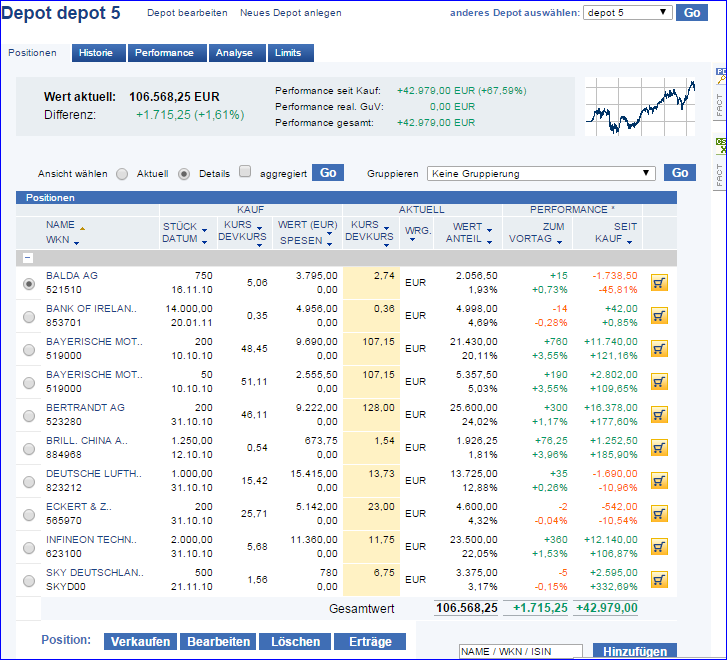Select the BERTRANDT AG position radio button
This screenshot has height=660, width=727.
(x=28, y=415)
